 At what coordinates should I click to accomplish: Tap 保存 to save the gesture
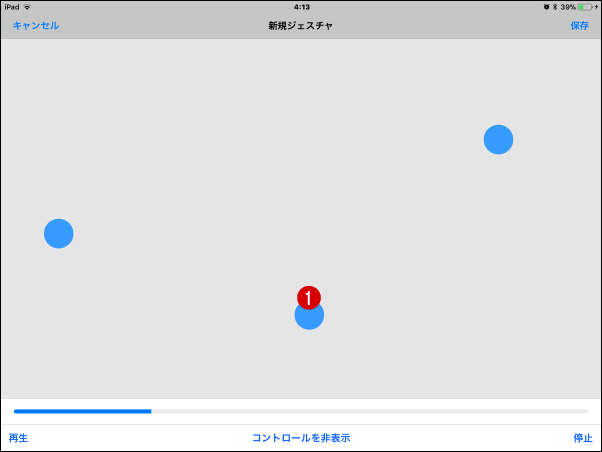pyautogui.click(x=579, y=26)
